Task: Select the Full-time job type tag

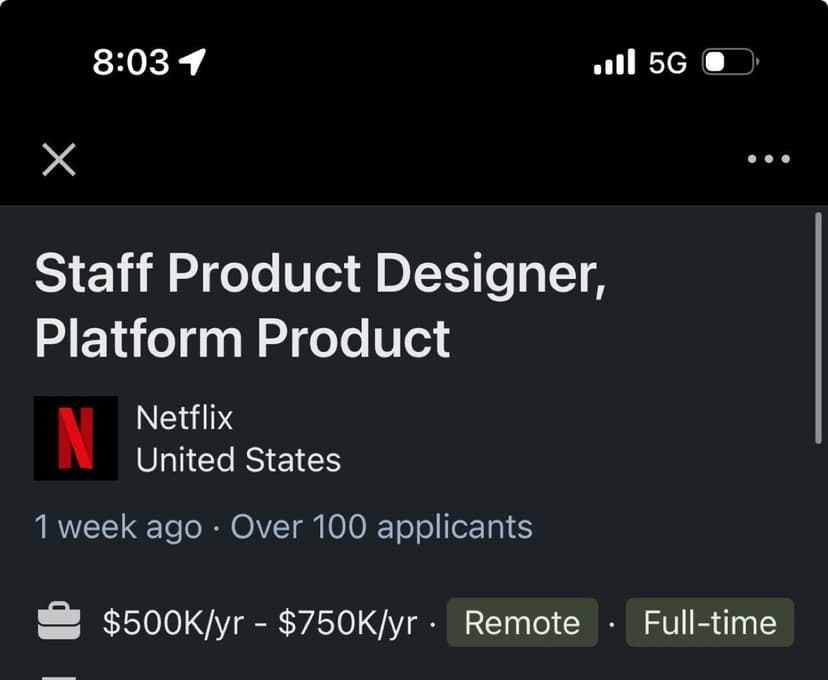Action: click(x=709, y=623)
